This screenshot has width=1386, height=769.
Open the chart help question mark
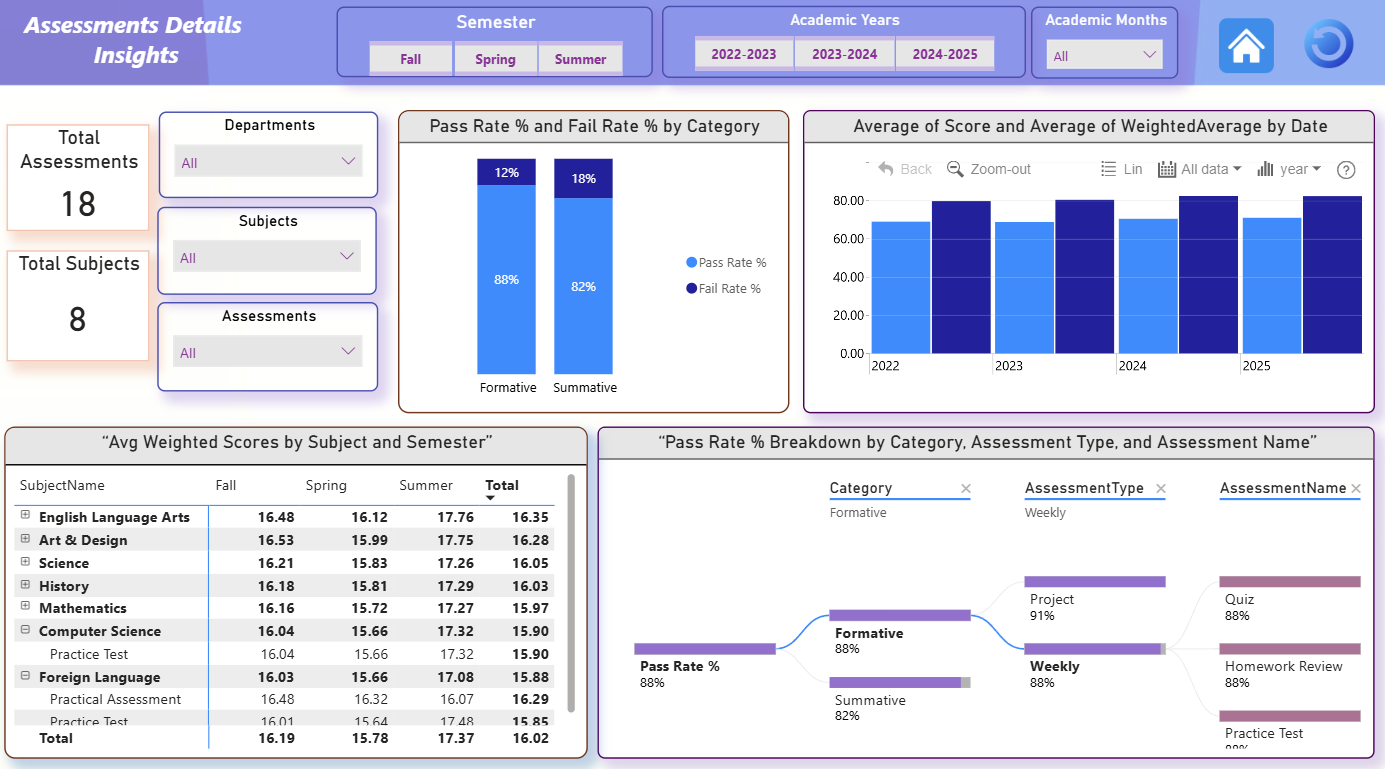coord(1346,170)
